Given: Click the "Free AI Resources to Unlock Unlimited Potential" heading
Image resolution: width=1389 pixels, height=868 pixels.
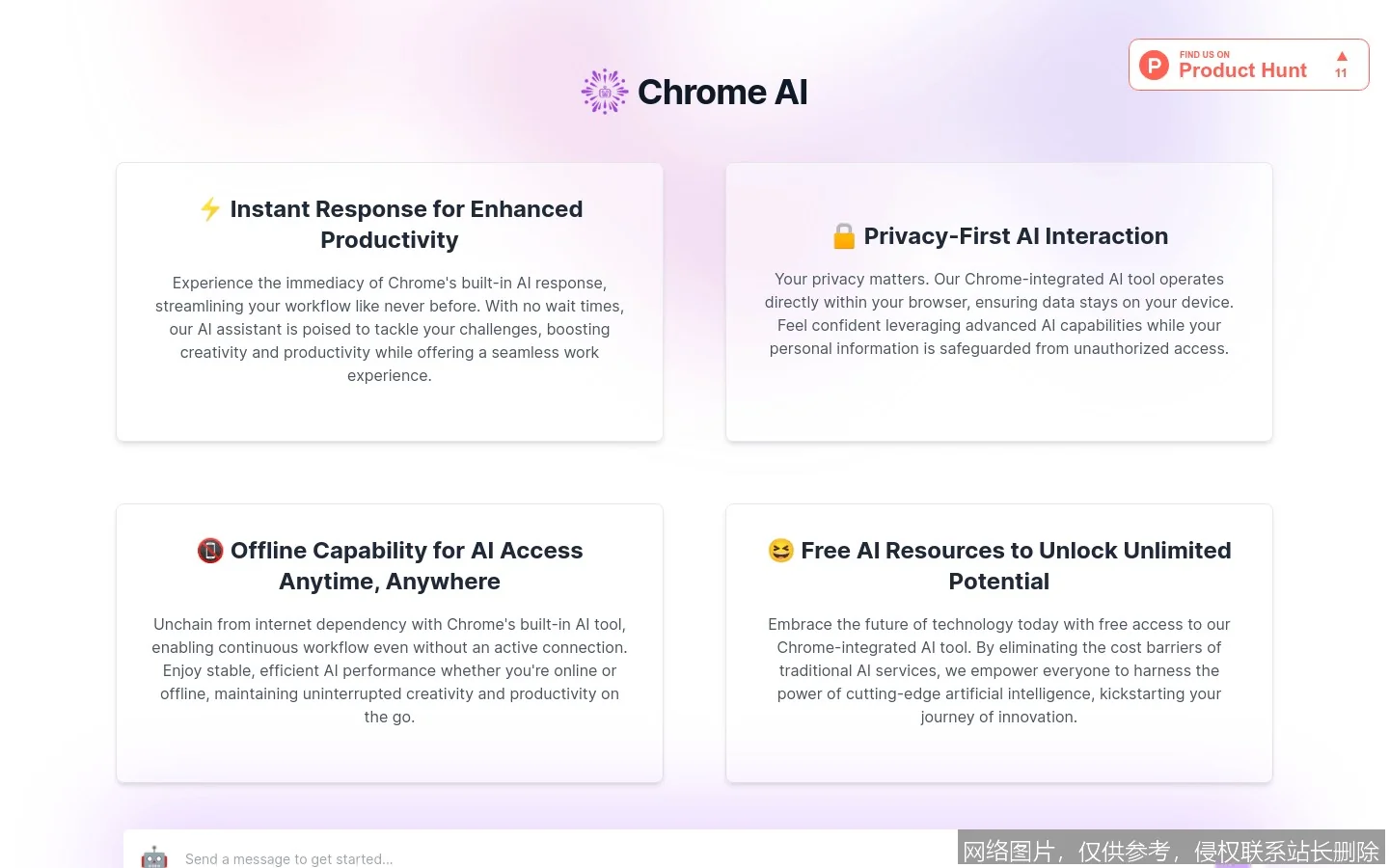Looking at the screenshot, I should [999, 565].
